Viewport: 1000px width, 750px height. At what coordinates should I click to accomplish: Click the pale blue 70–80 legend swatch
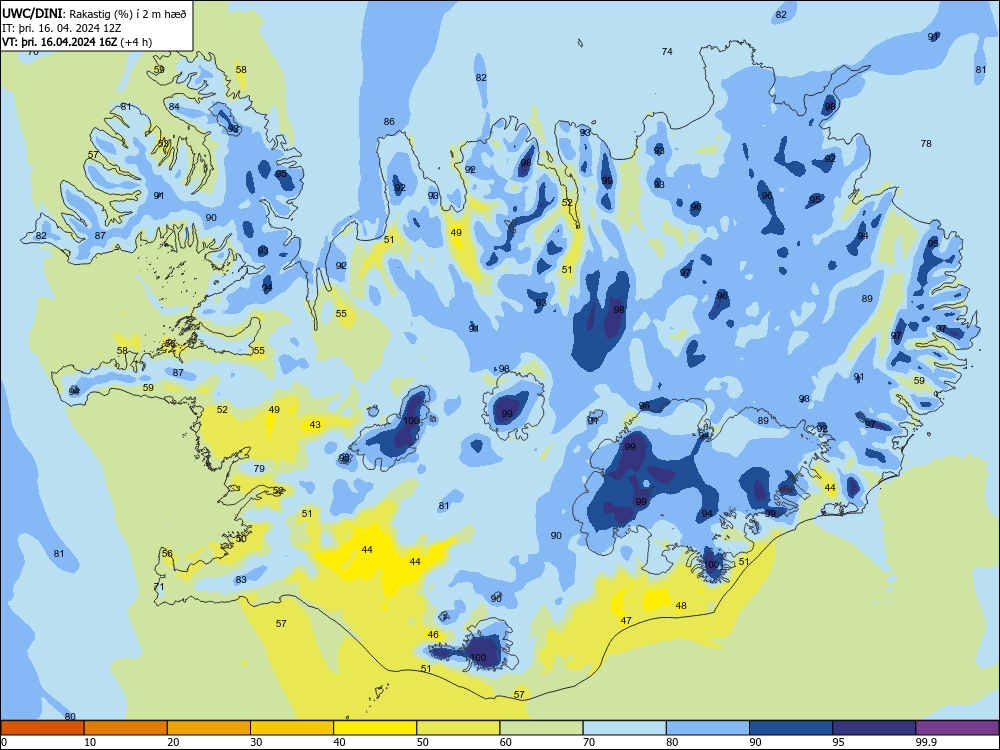coord(624,728)
